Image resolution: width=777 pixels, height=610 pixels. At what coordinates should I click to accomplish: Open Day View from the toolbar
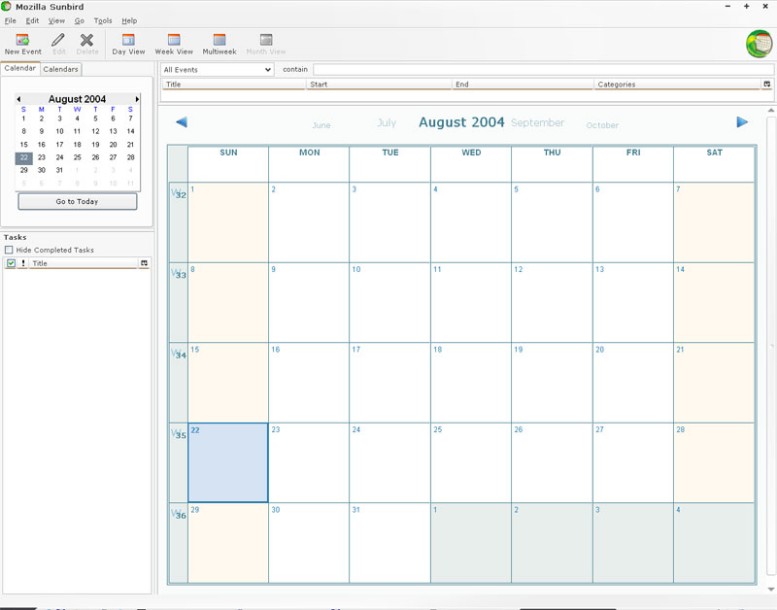point(128,43)
